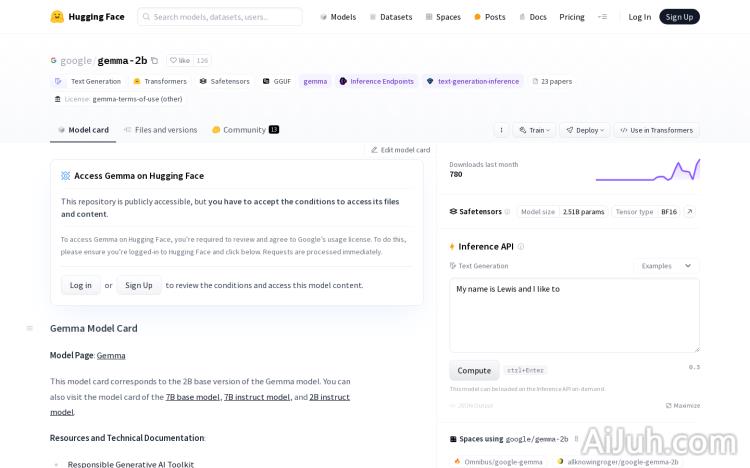Copy the model name gemma-2b
Screen dimensions: 750x468
tap(154, 61)
